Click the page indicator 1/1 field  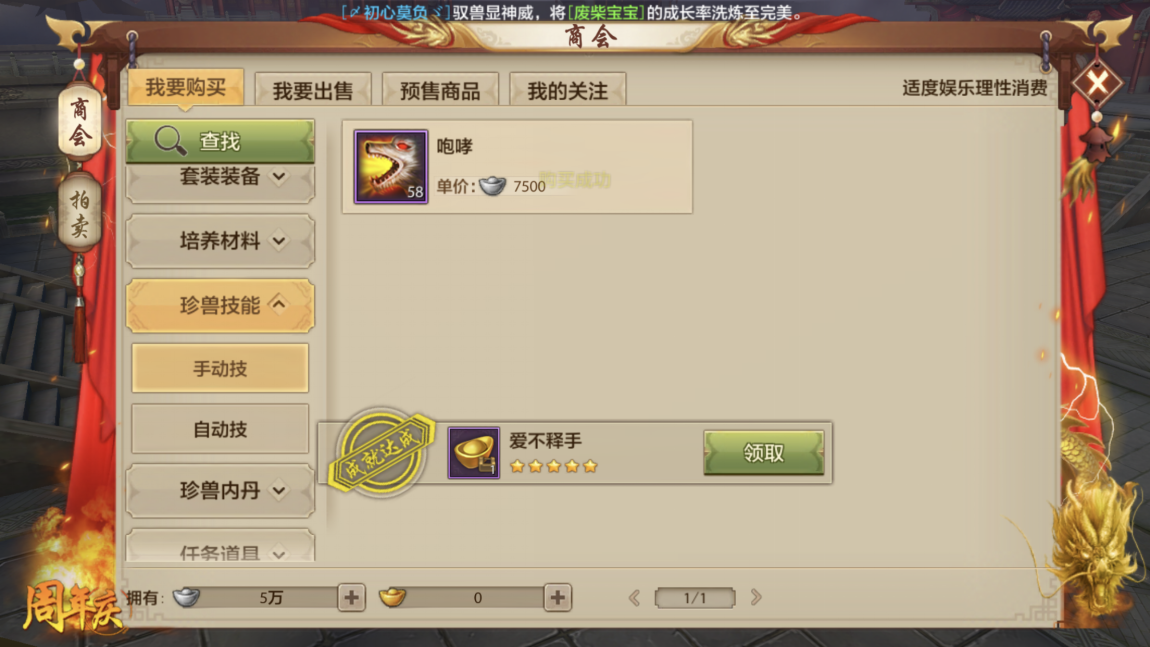(695, 598)
